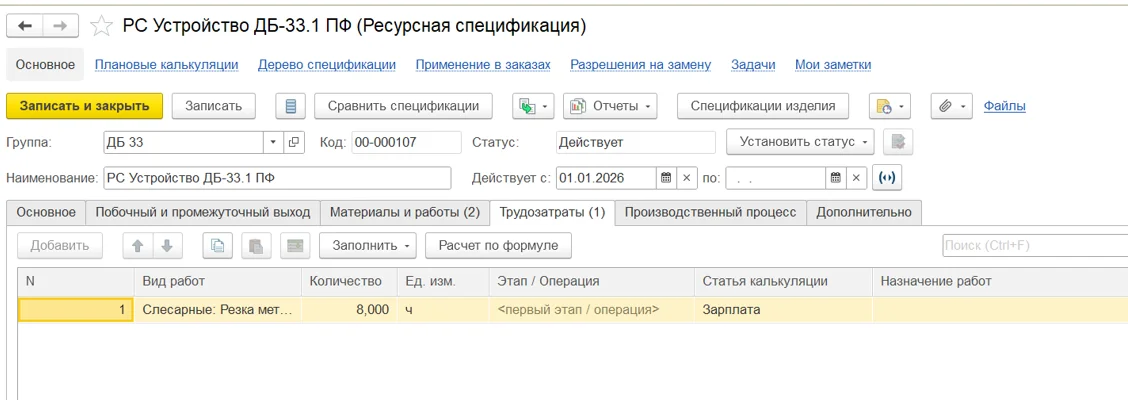Screen dimensions: 1128x400
Task: Click the Код field 00-000107
Action: click(x=406, y=142)
